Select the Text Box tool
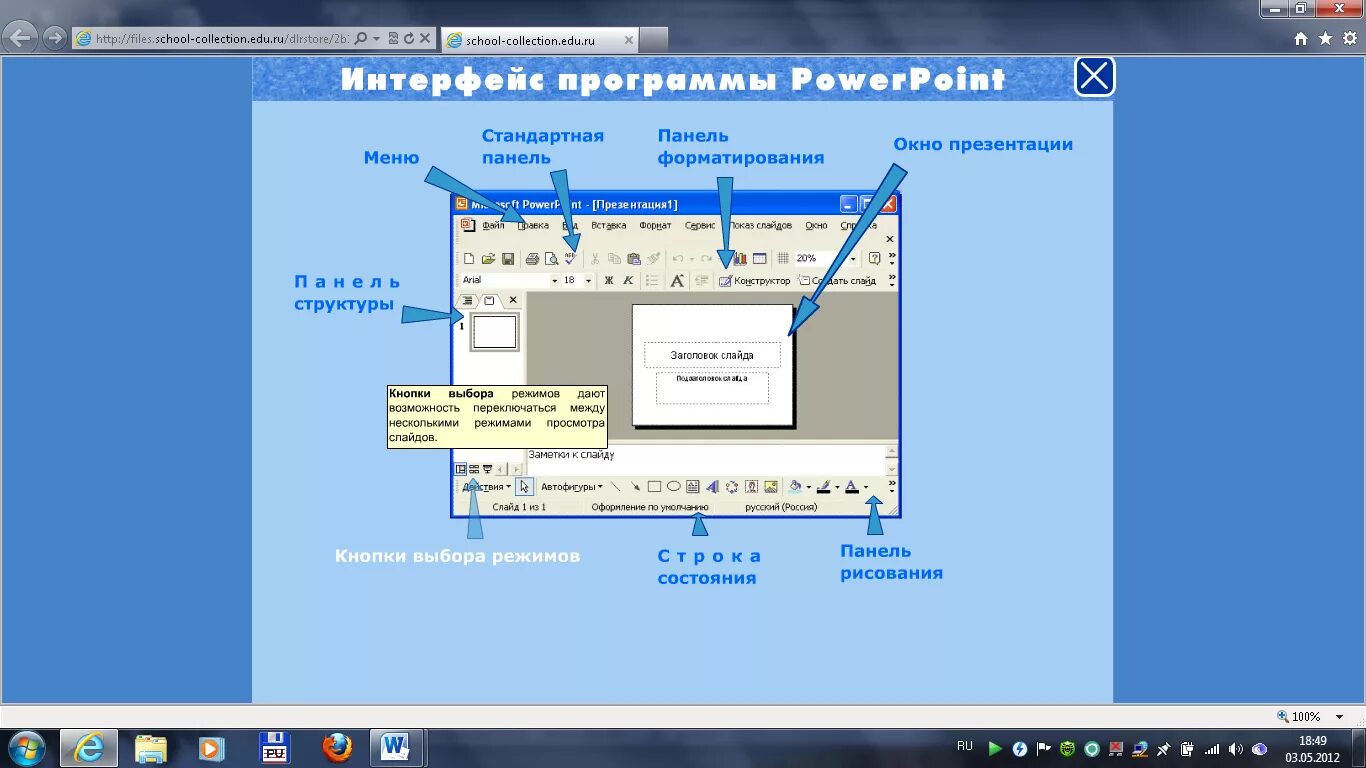This screenshot has height=768, width=1366. (693, 487)
